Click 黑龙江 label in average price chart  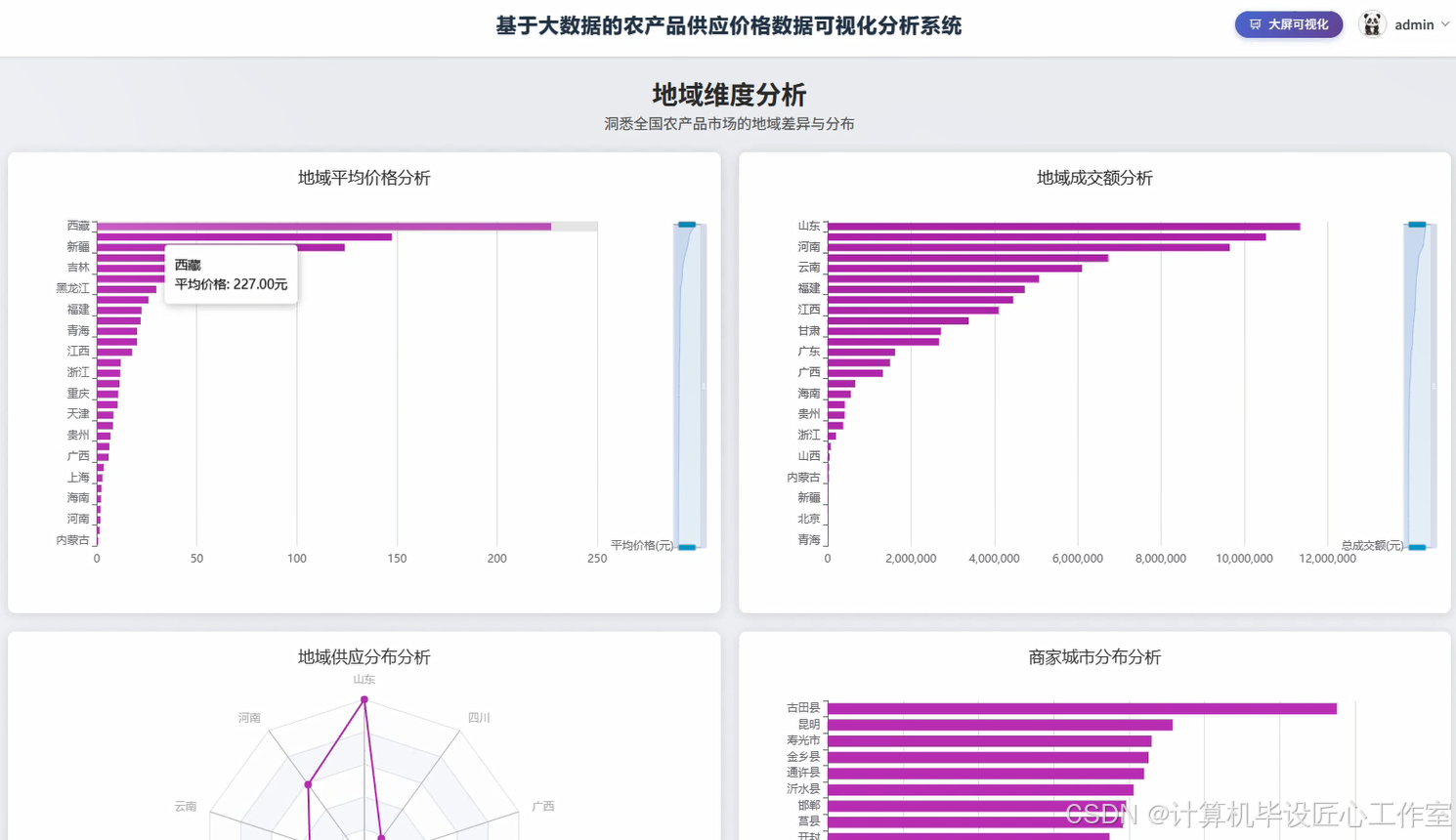click(x=72, y=288)
